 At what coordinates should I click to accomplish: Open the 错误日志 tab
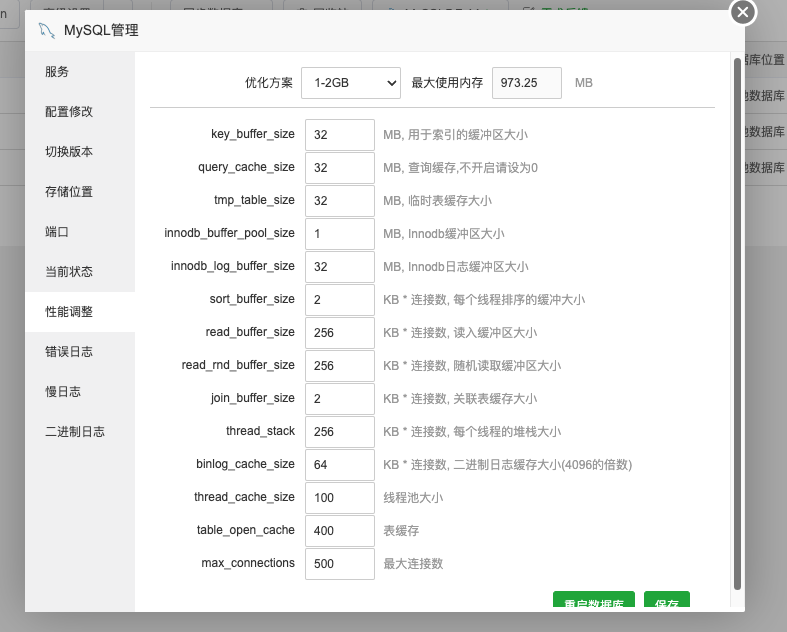[x=80, y=352]
